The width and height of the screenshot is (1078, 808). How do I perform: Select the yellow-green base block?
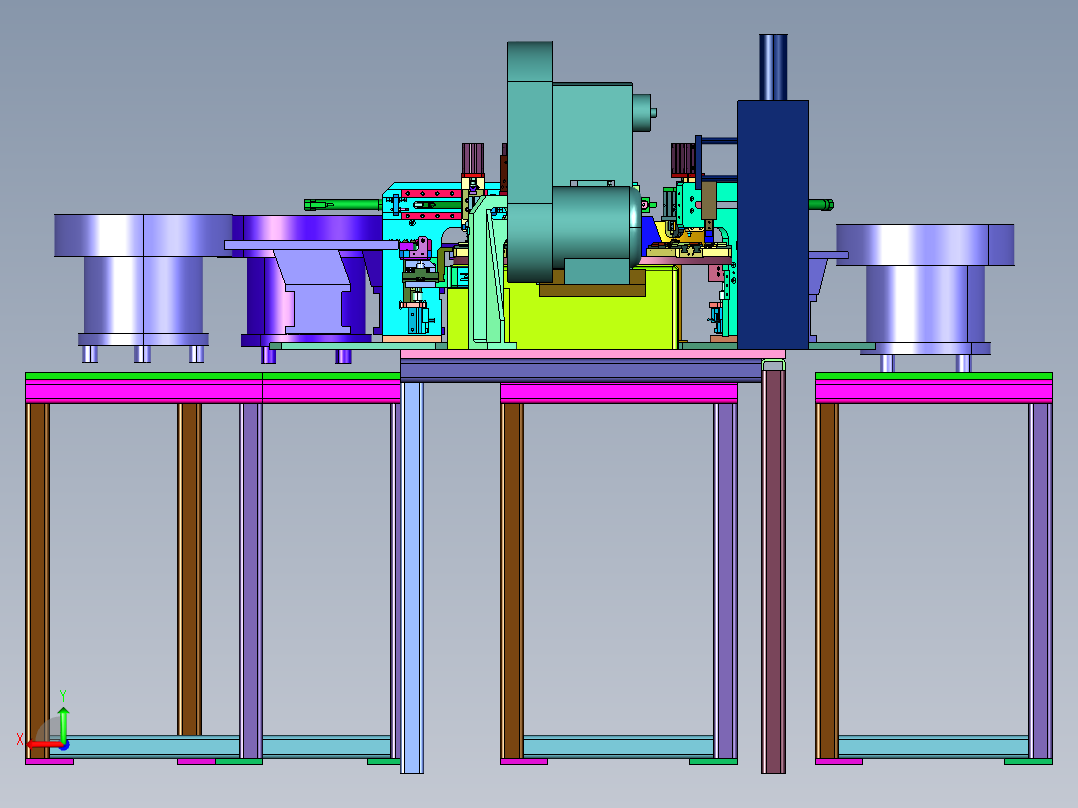[x=593, y=316]
